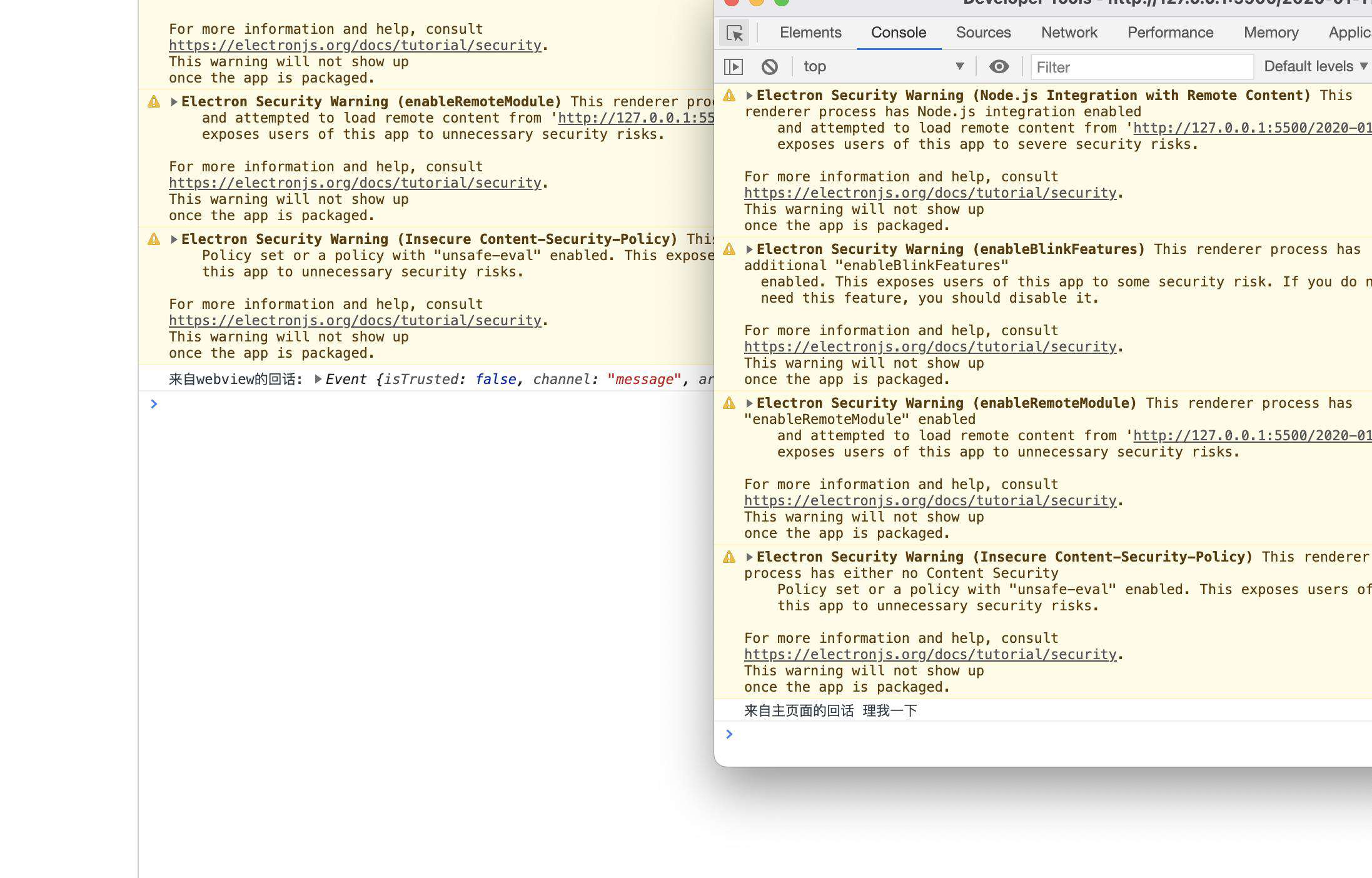Click minimize button of Developer Tools window
This screenshot has height=878, width=1372.
pos(757,2)
